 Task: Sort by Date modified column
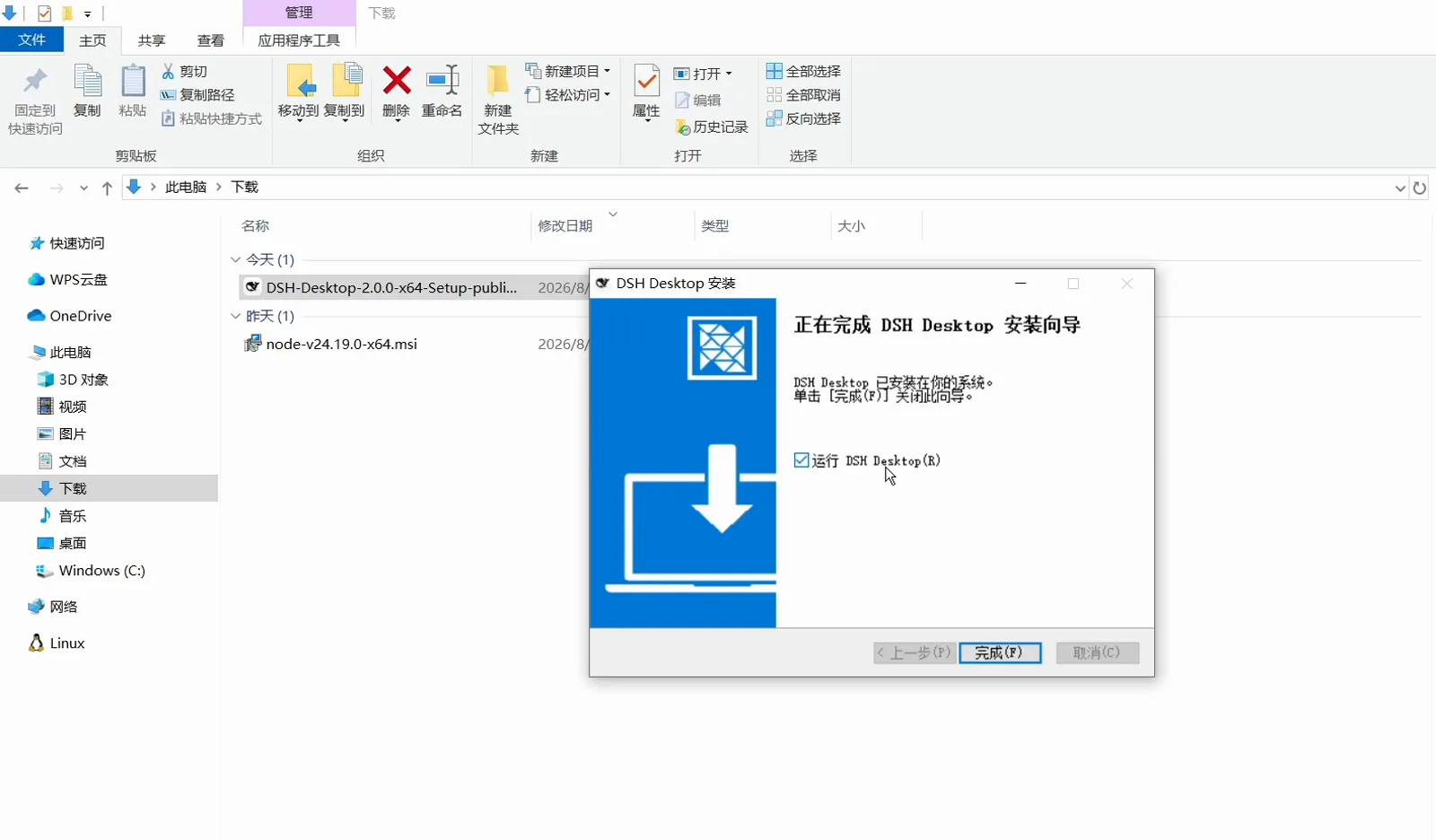point(565,226)
